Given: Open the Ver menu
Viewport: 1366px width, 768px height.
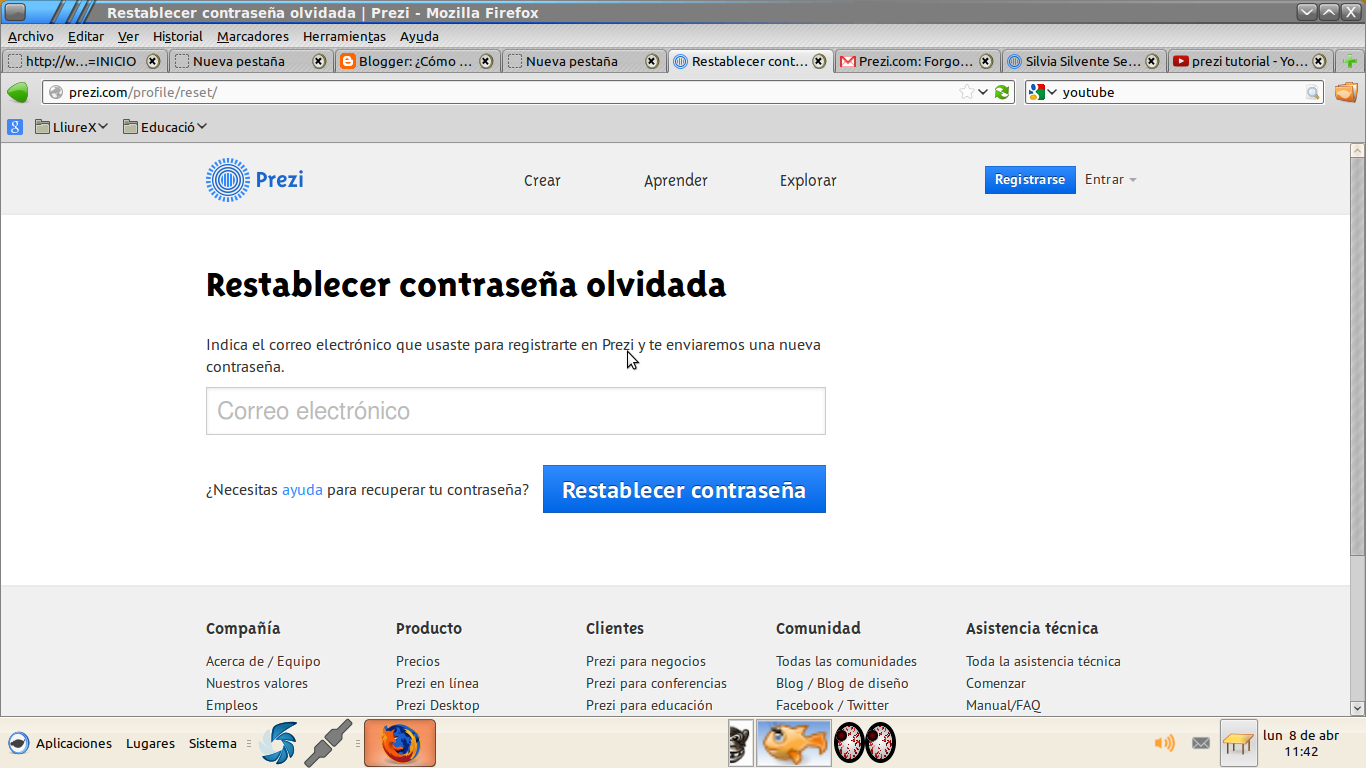Looking at the screenshot, I should pos(128,36).
